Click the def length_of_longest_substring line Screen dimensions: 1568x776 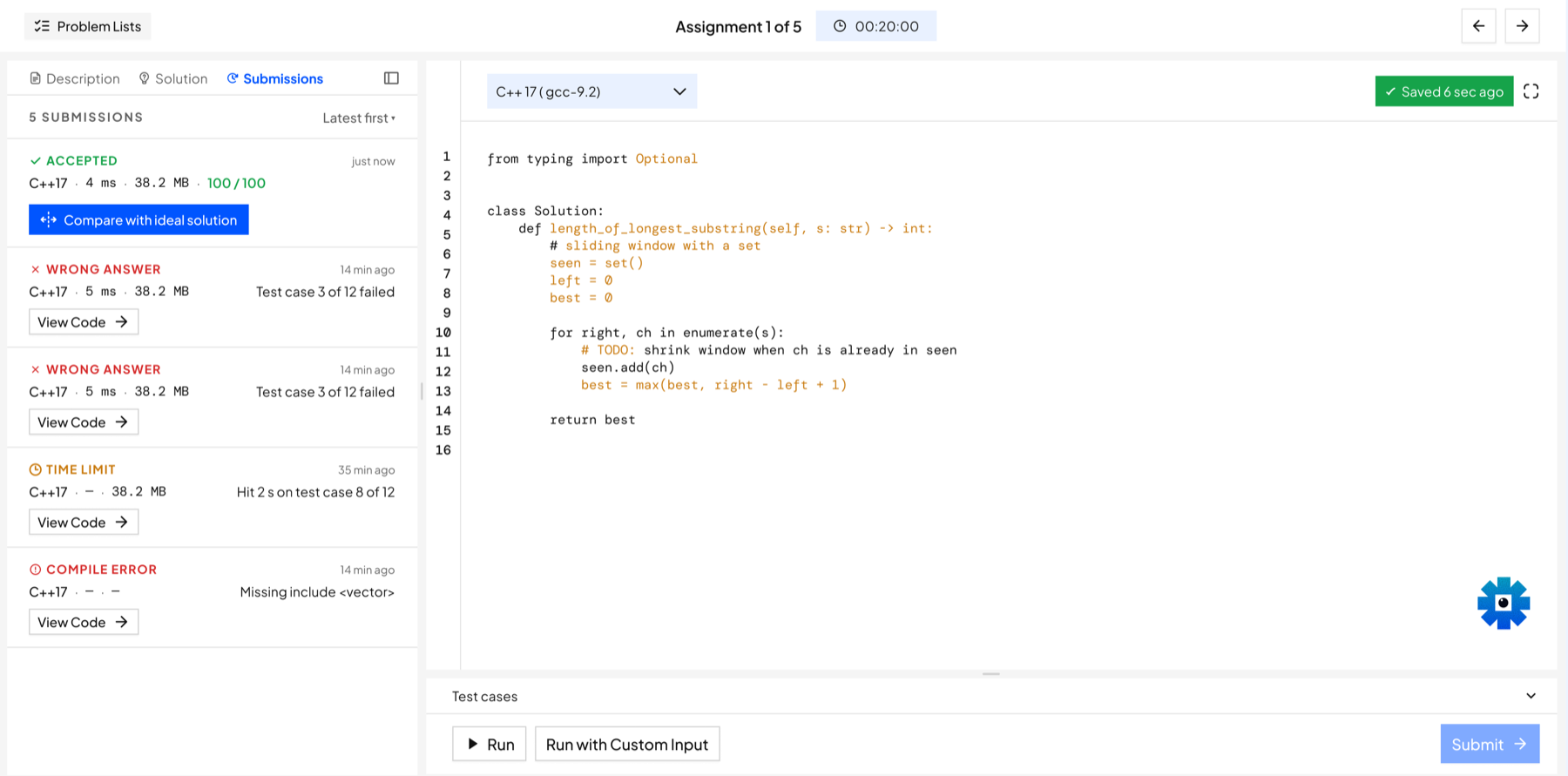coord(725,228)
